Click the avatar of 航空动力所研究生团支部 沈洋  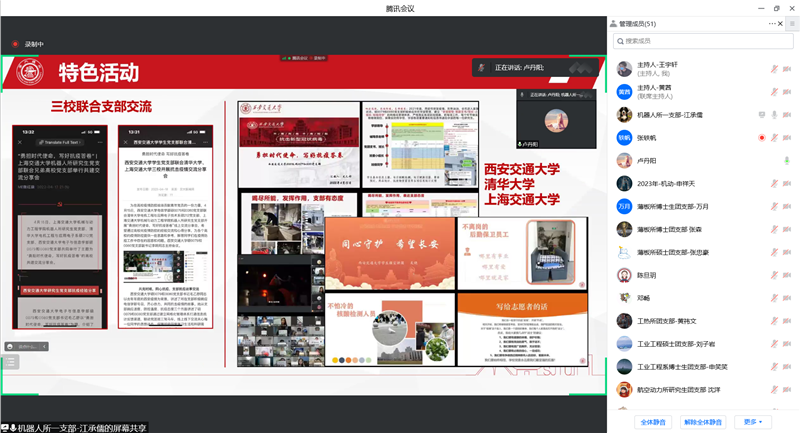click(x=624, y=390)
